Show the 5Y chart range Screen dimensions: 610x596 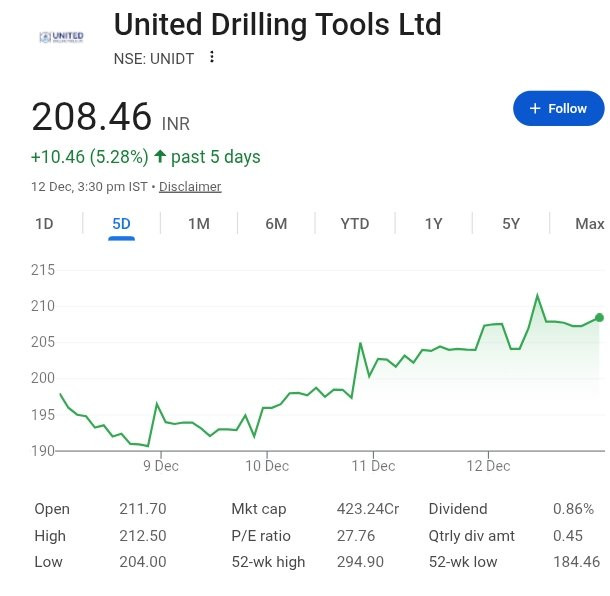(x=511, y=224)
